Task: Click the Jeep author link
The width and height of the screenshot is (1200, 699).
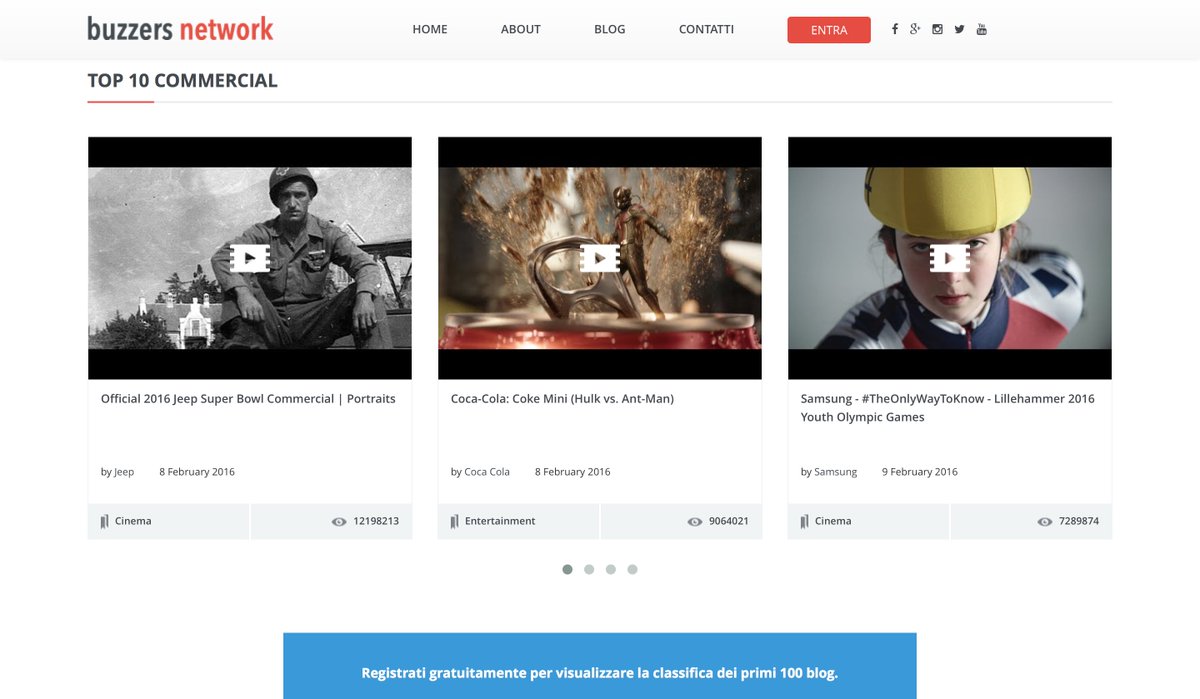Action: click(x=124, y=472)
